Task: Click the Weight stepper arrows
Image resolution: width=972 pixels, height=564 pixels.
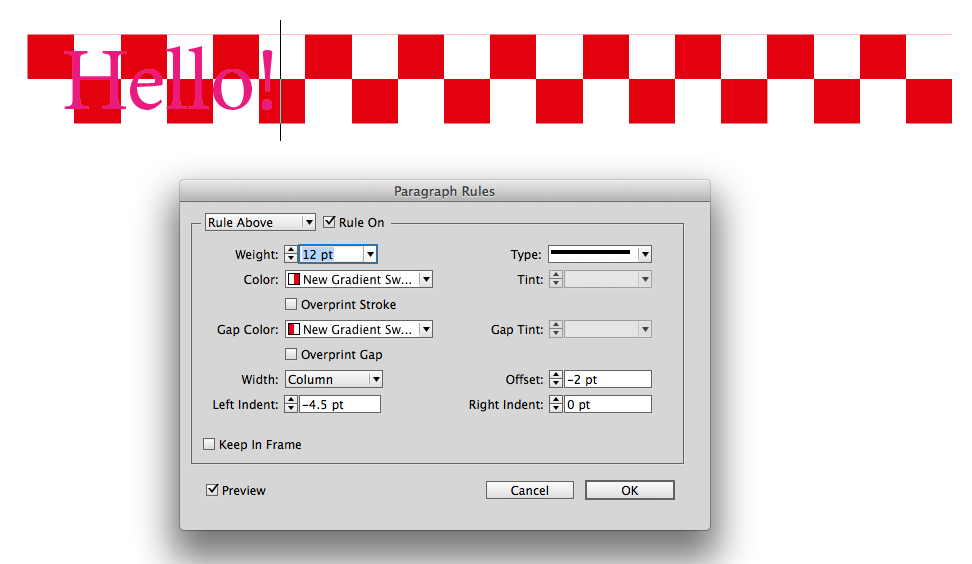Action: (x=291, y=254)
